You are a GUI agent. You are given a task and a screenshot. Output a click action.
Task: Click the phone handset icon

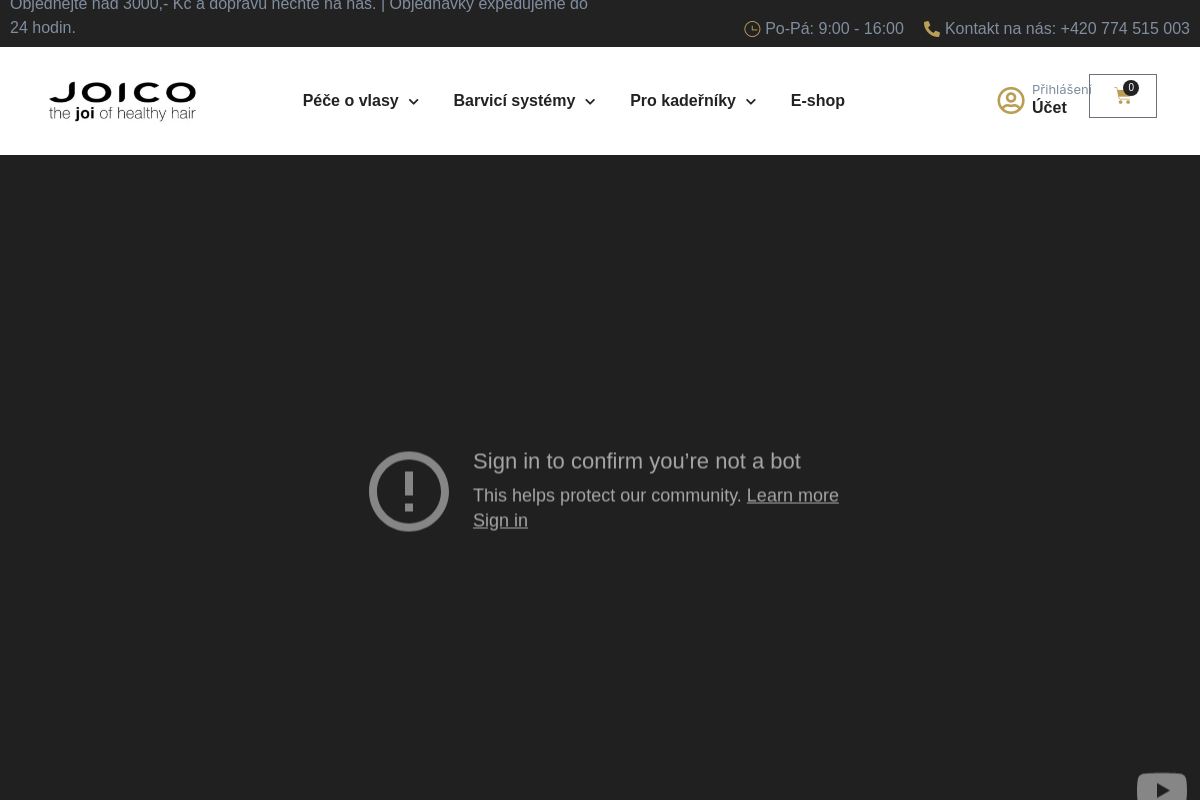point(932,29)
